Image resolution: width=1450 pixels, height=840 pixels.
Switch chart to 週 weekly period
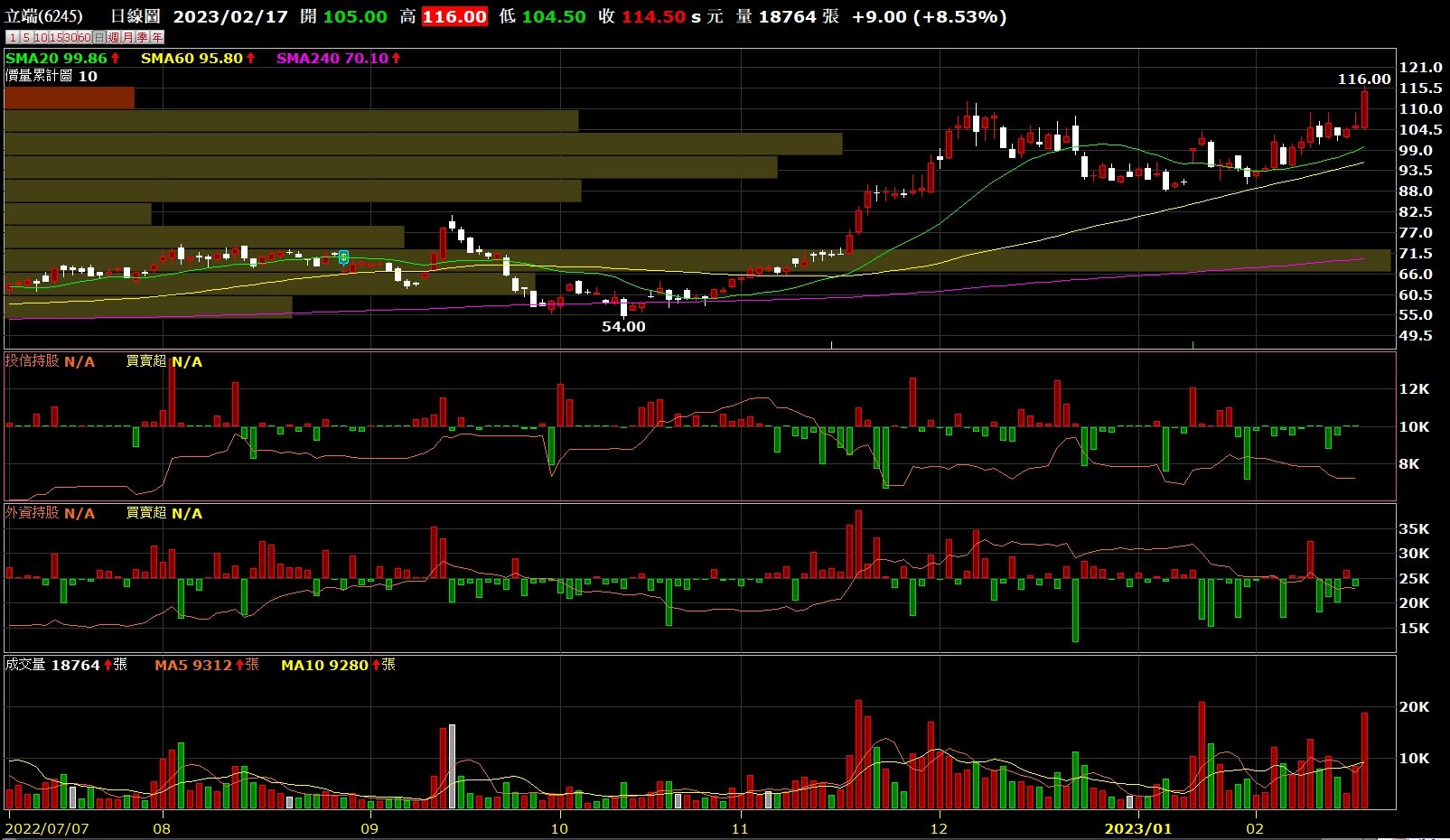(x=114, y=37)
